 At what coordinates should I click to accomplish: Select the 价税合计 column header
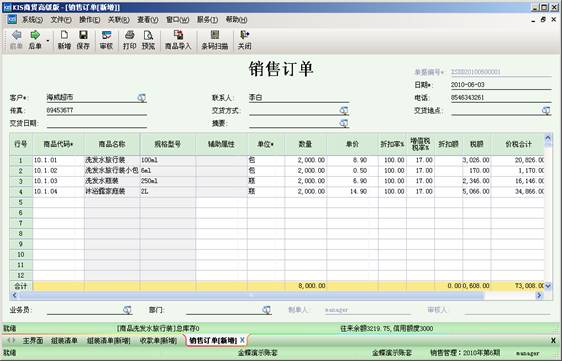coord(518,144)
